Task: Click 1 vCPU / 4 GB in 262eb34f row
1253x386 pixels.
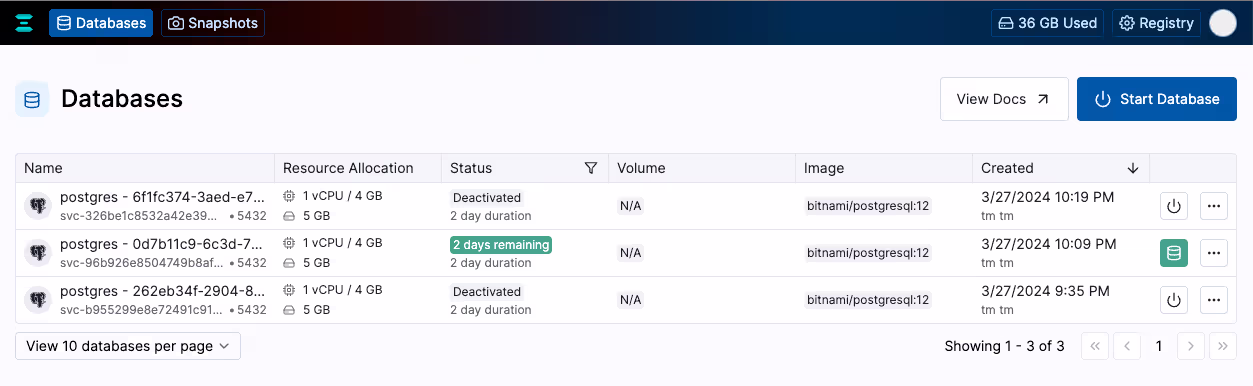Action: click(343, 290)
